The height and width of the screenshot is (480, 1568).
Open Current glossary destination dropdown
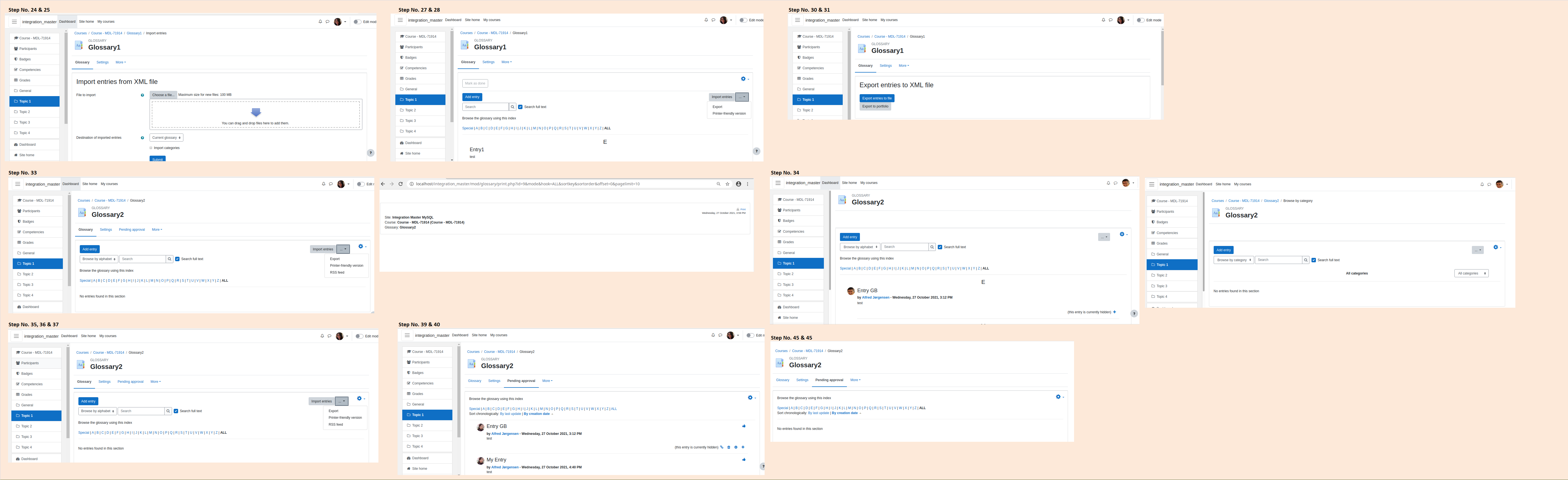[166, 137]
